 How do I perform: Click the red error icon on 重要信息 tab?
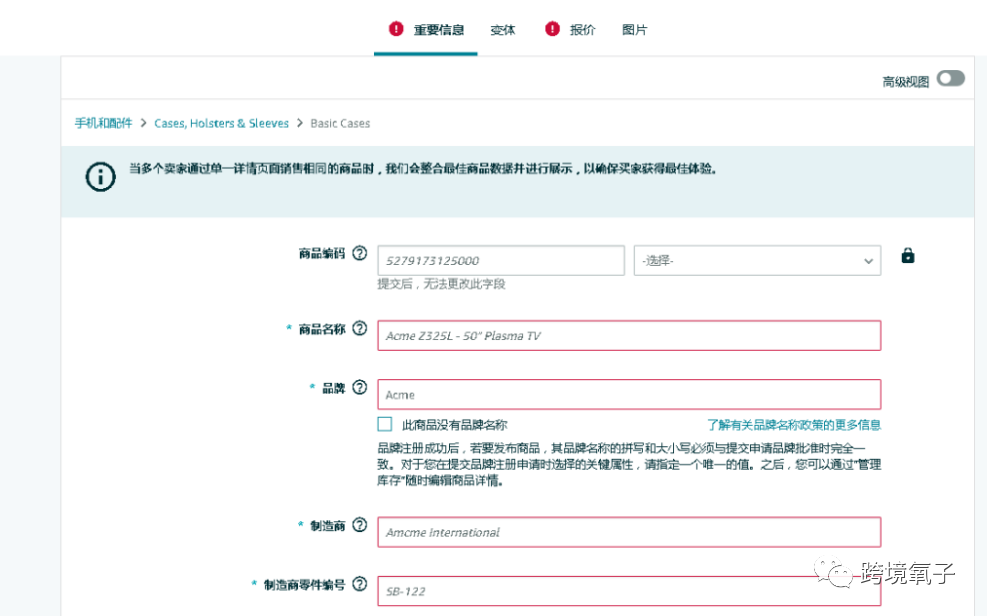(396, 29)
